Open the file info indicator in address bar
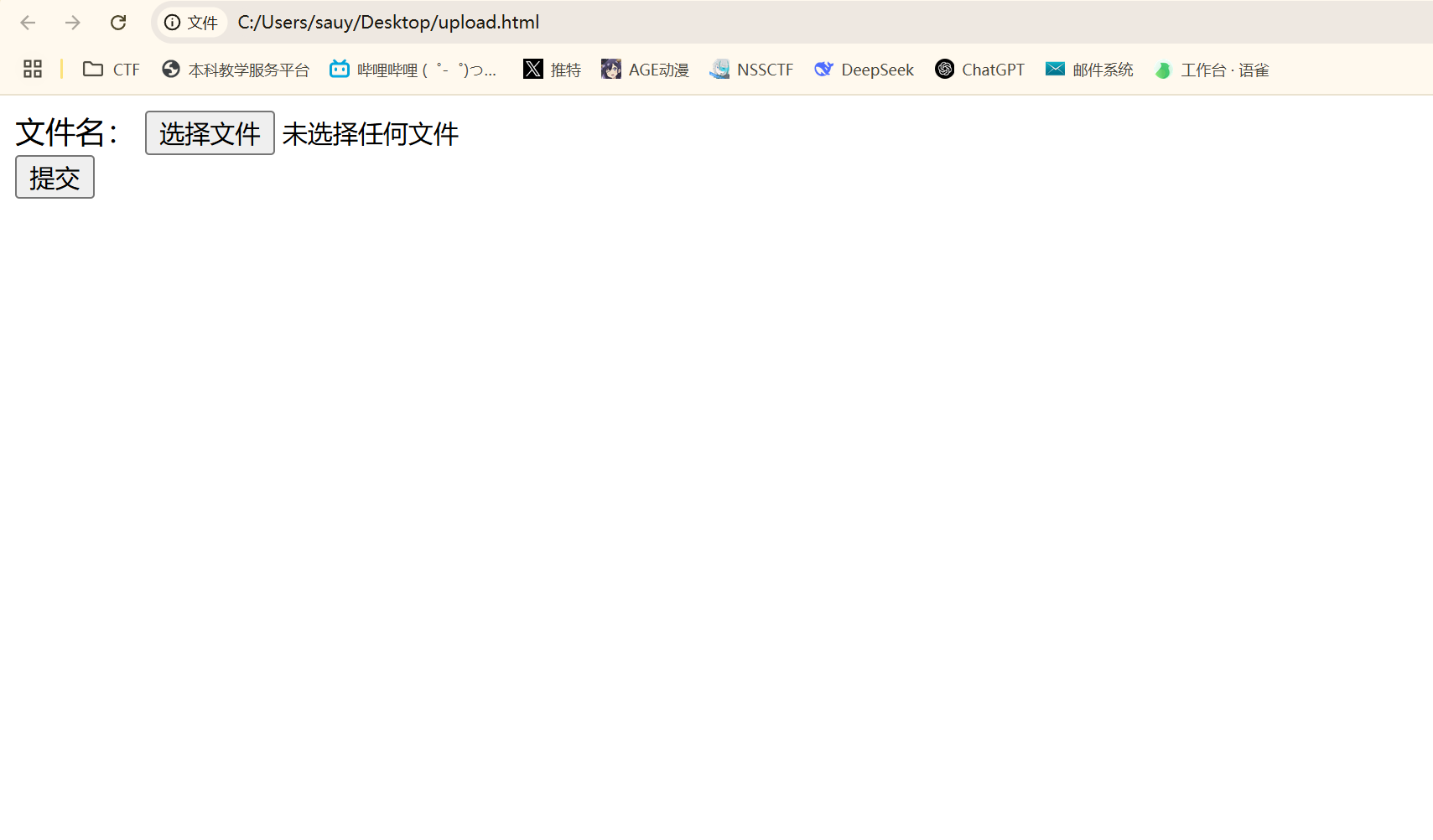Viewport: 1433px width, 840px height. coord(191,23)
